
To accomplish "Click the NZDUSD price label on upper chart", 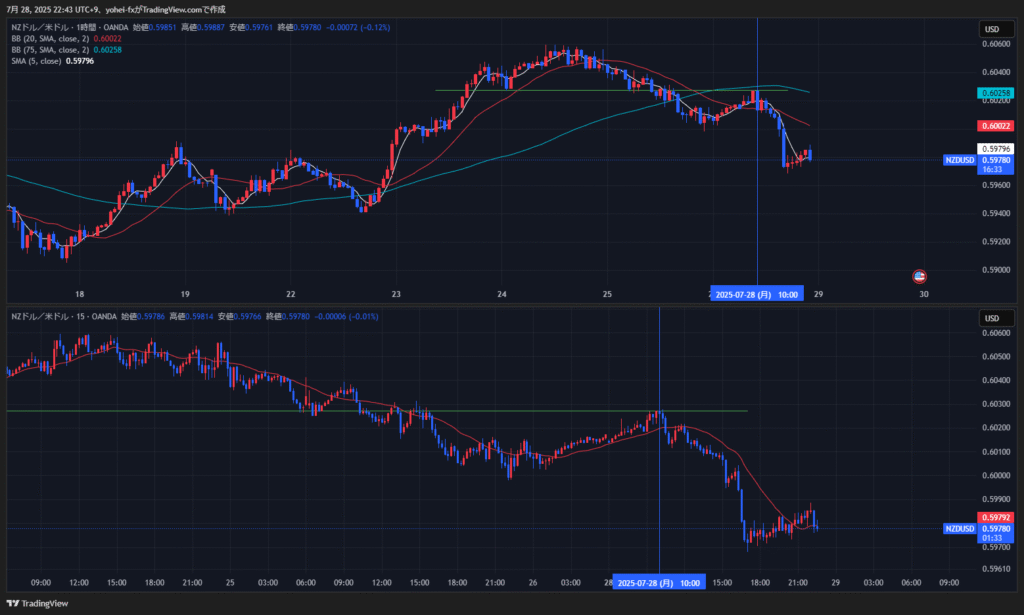I will pyautogui.click(x=960, y=160).
